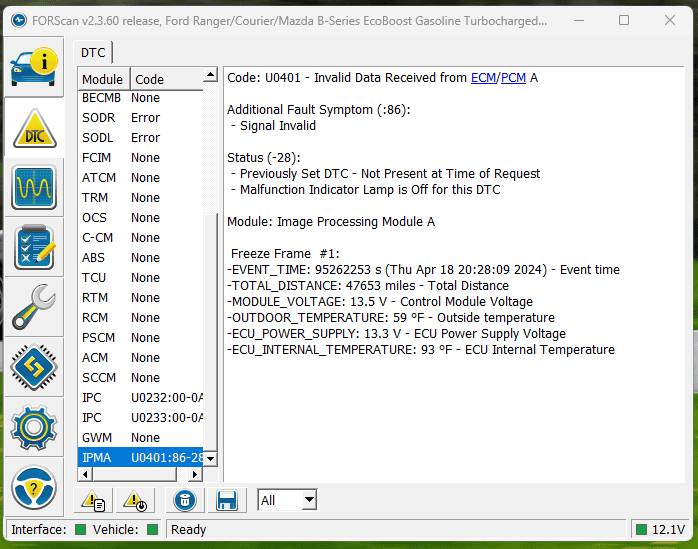Select the FCIM module row
The image size is (698, 549).
point(140,158)
